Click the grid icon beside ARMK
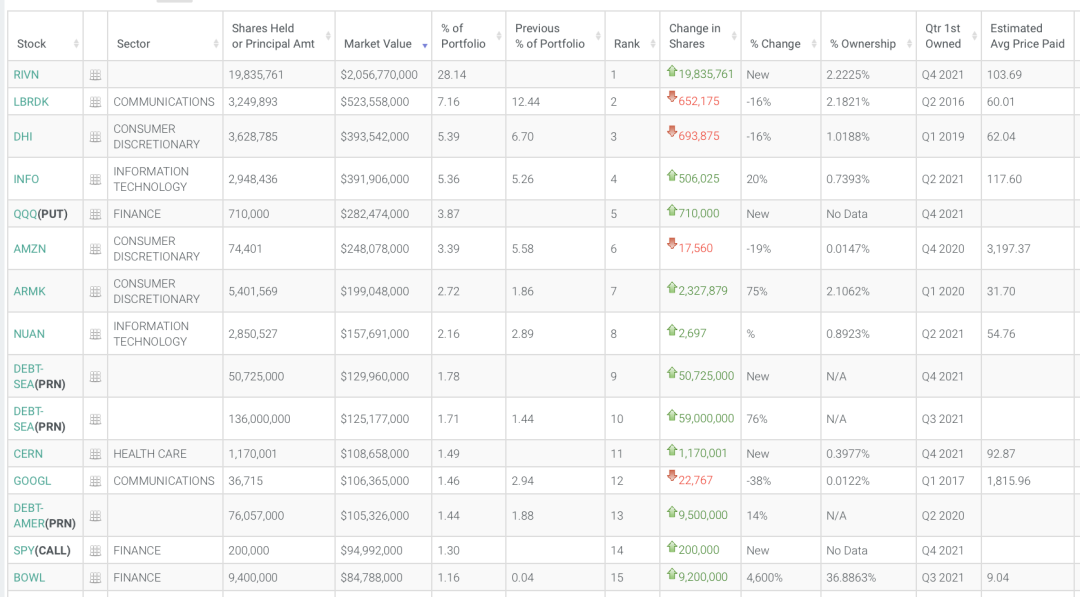 point(95,291)
